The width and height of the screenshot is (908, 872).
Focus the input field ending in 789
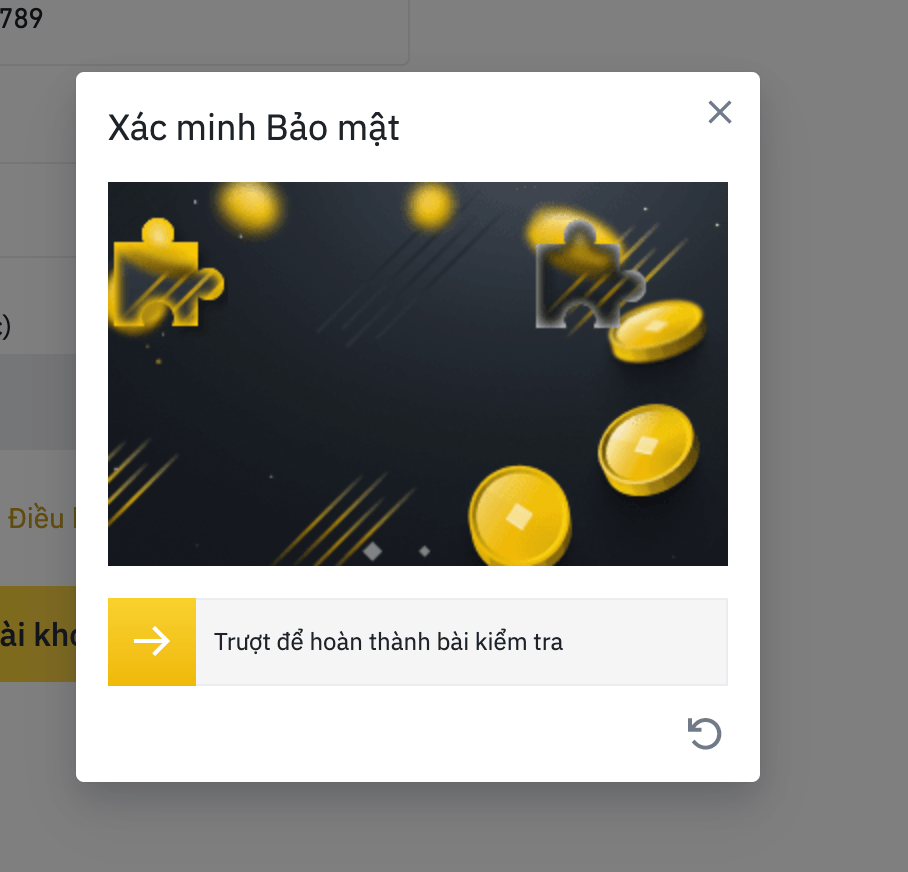[203, 23]
